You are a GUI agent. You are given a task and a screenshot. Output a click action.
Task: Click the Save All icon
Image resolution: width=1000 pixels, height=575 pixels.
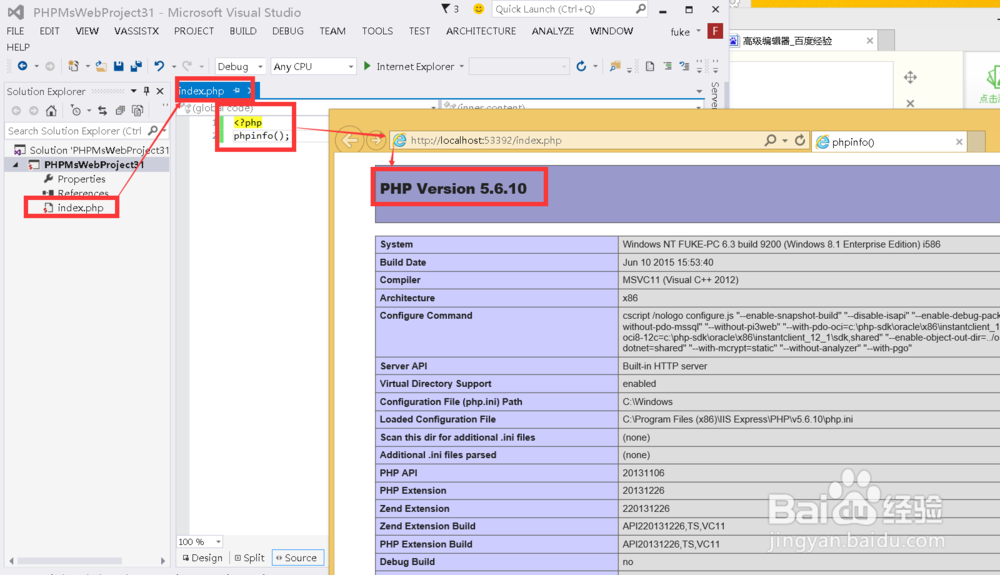136,66
